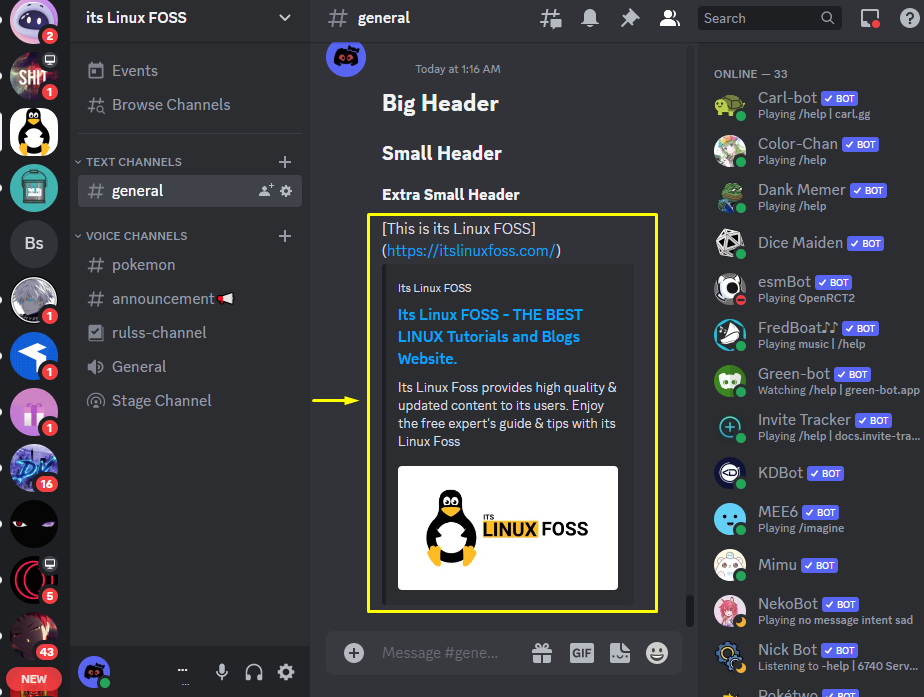
Task: Open esmBot member profile
Action: (x=812, y=289)
